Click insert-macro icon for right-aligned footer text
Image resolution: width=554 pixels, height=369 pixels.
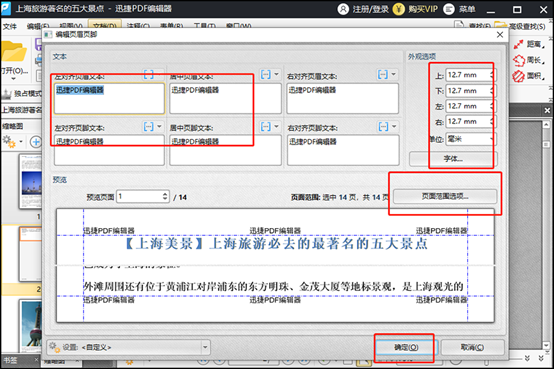click(383, 127)
